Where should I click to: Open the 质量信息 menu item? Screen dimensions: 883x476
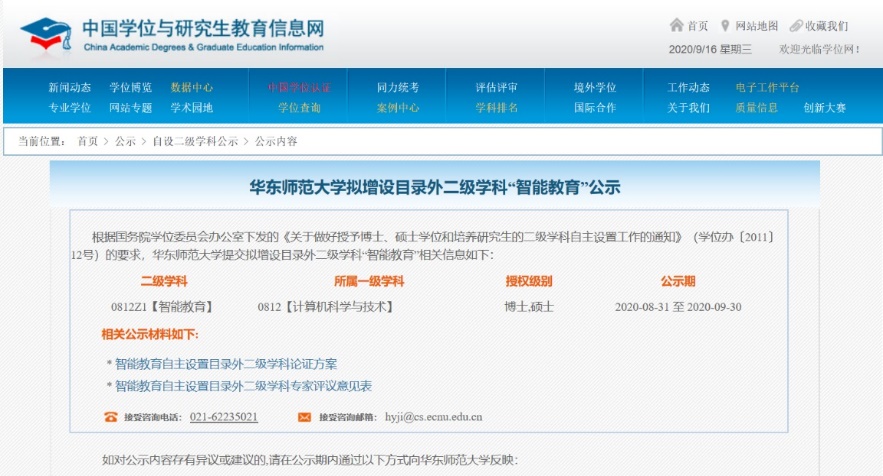coord(756,108)
